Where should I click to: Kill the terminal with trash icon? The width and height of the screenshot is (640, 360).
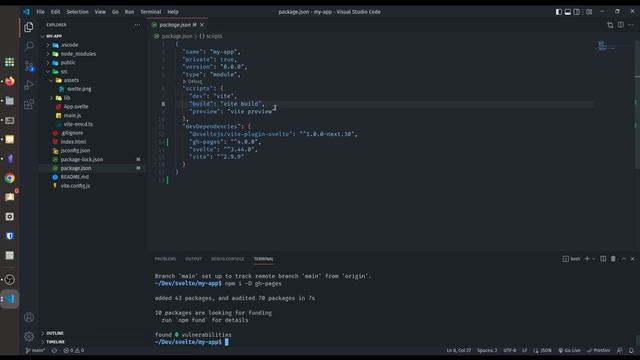(x=613, y=259)
